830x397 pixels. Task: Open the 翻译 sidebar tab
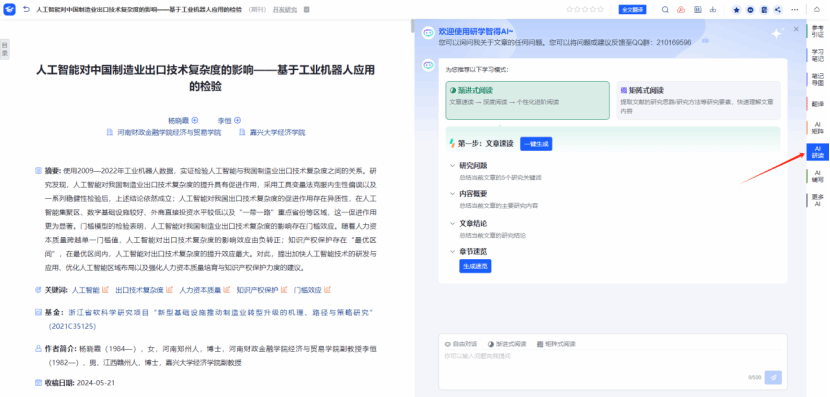click(818, 104)
